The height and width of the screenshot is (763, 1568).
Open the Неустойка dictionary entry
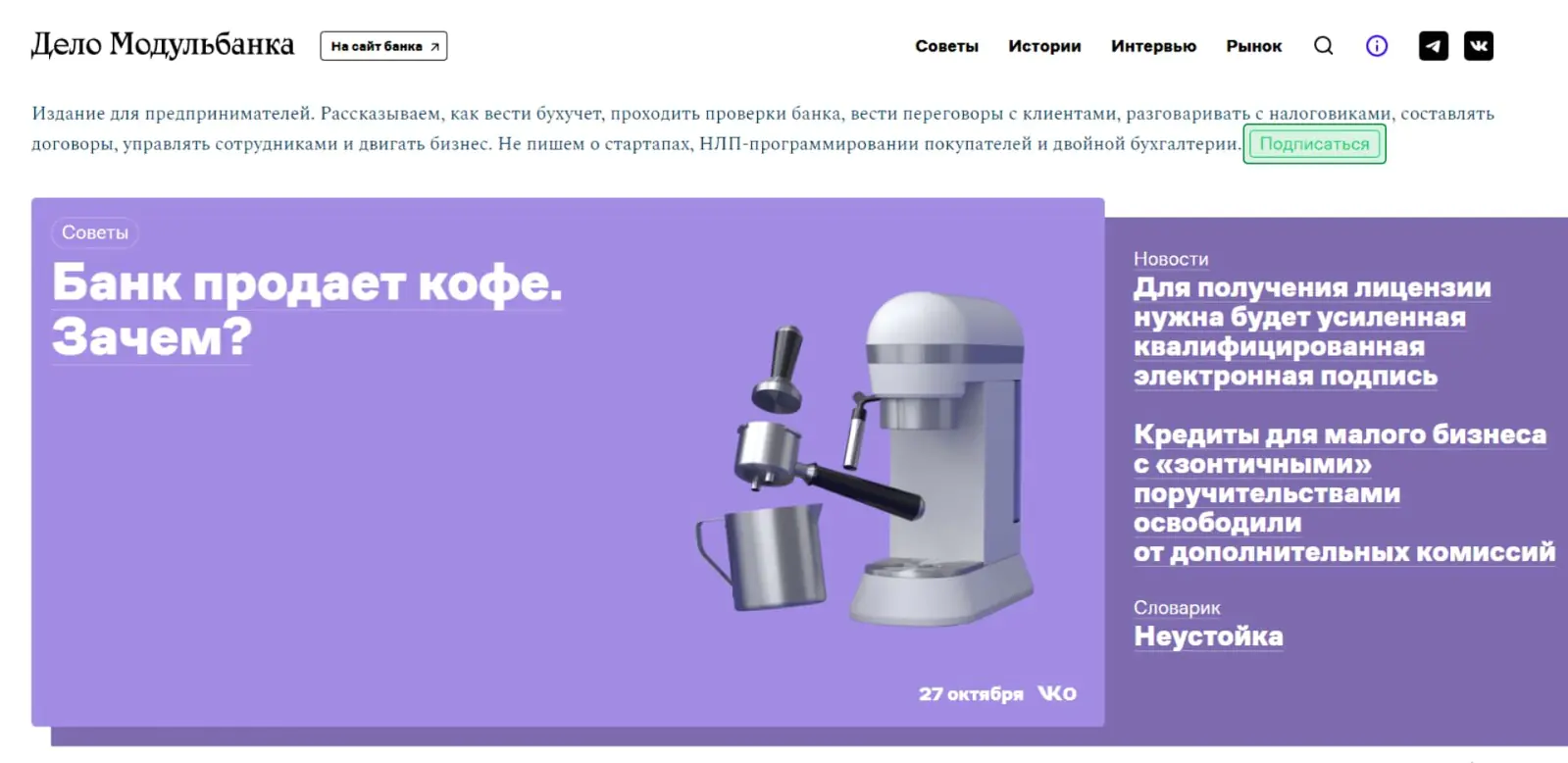coord(1208,636)
